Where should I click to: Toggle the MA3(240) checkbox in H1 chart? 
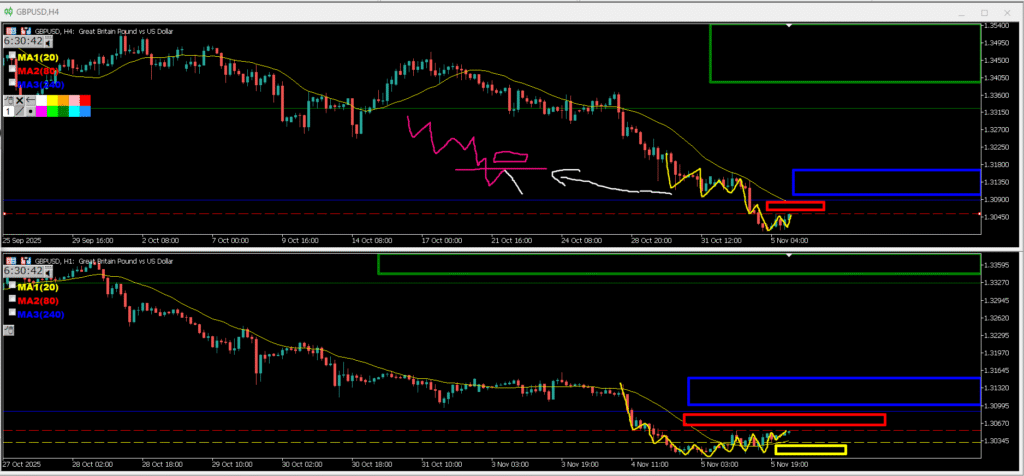(12, 313)
